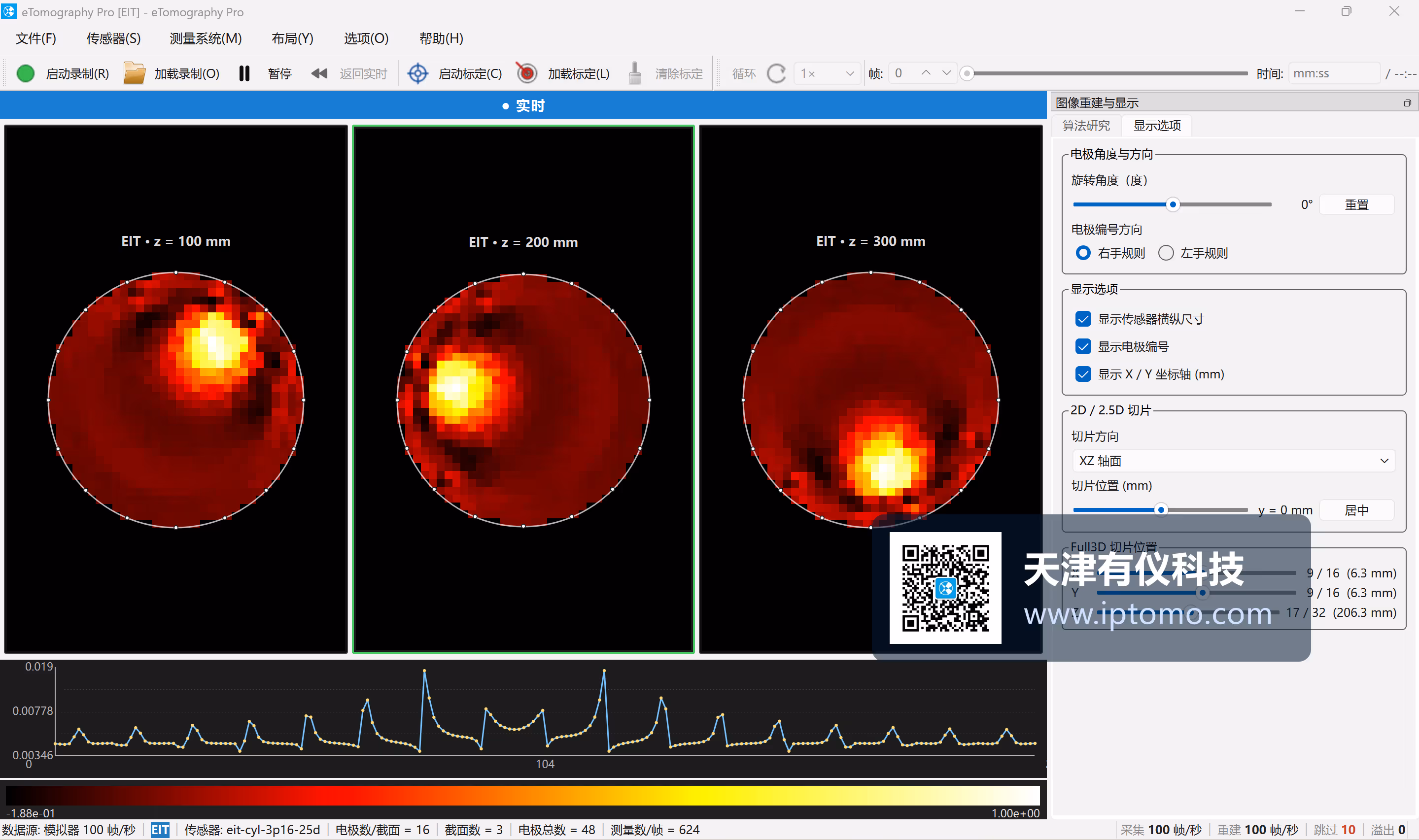Click the 跳过 10 skipped frames indicator
Viewport: 1419px width, 840px height.
point(1334,830)
